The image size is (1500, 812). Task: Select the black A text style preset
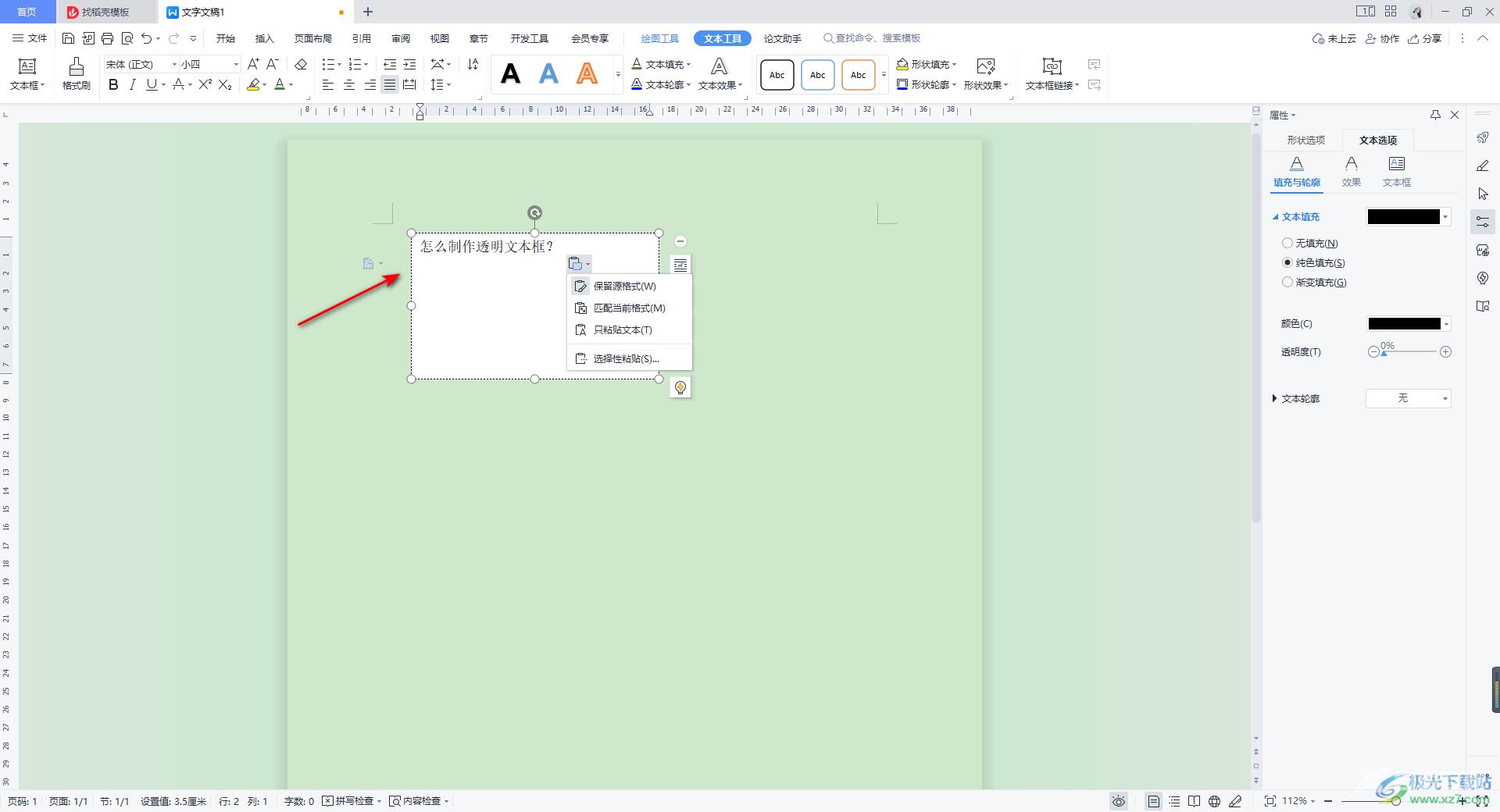(511, 74)
